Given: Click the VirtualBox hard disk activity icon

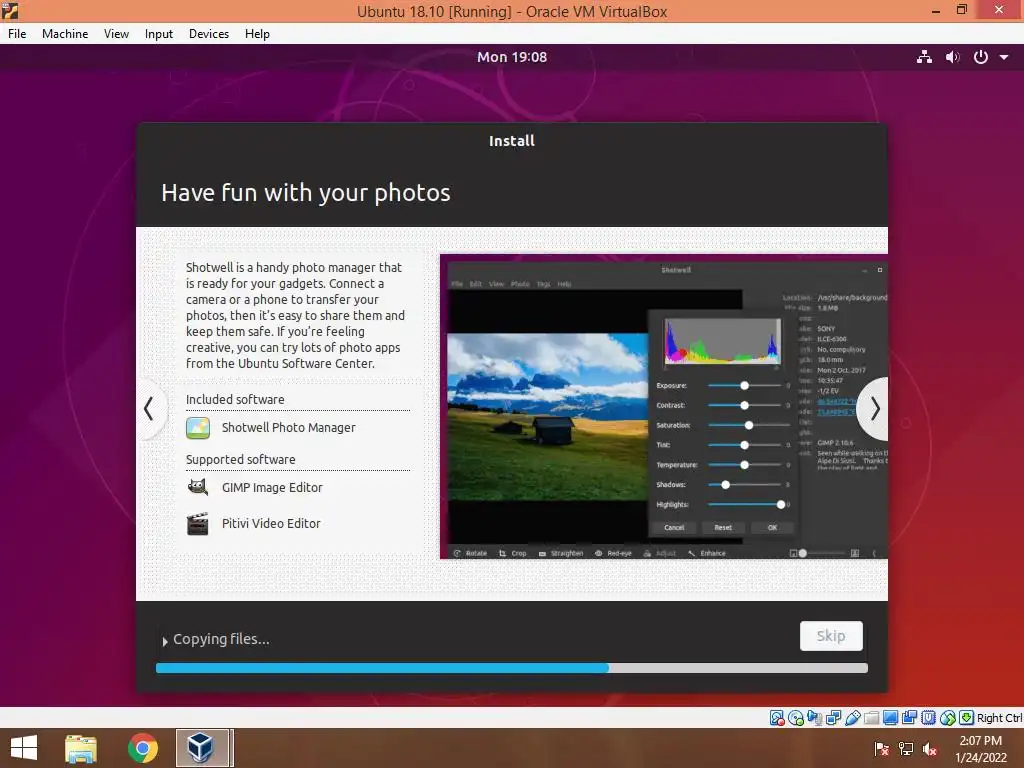Looking at the screenshot, I should coord(776,718).
